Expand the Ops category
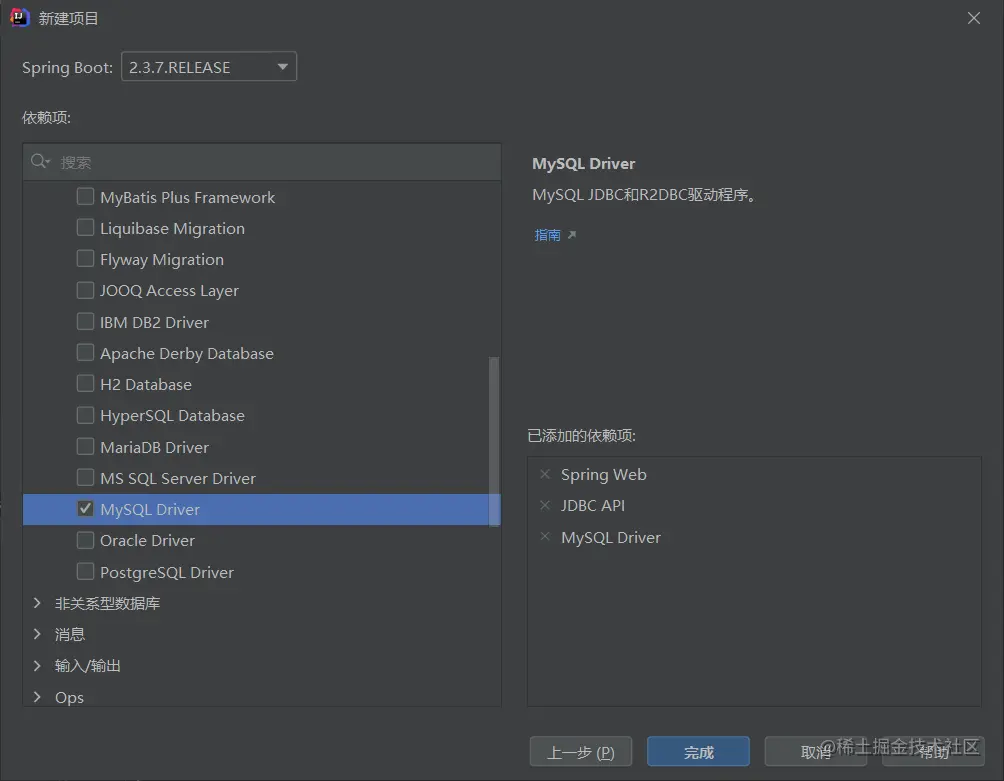The image size is (1004, 781). [x=37, y=696]
